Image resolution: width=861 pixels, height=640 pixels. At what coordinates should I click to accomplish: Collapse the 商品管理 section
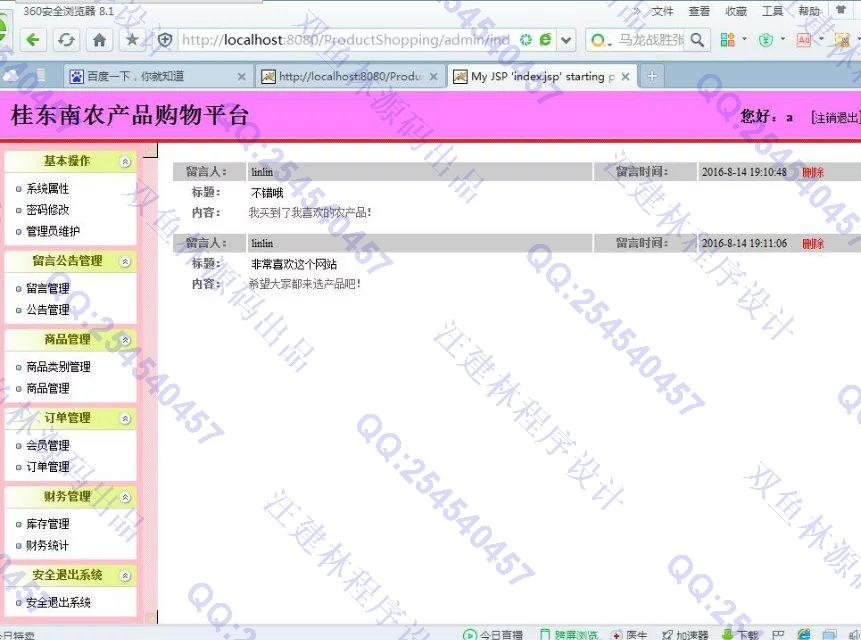(x=125, y=340)
